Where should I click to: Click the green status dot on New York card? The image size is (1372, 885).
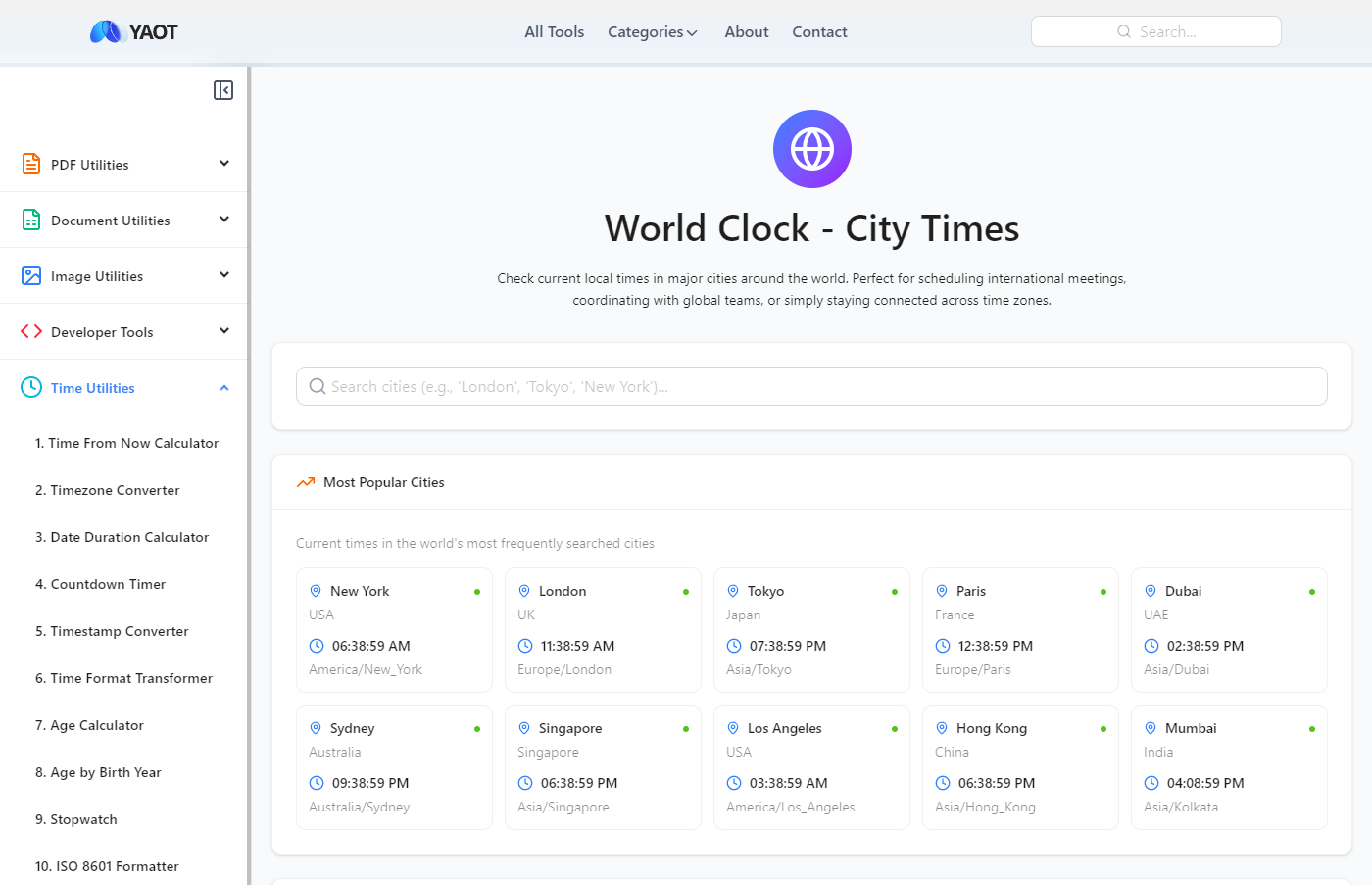coord(476,591)
